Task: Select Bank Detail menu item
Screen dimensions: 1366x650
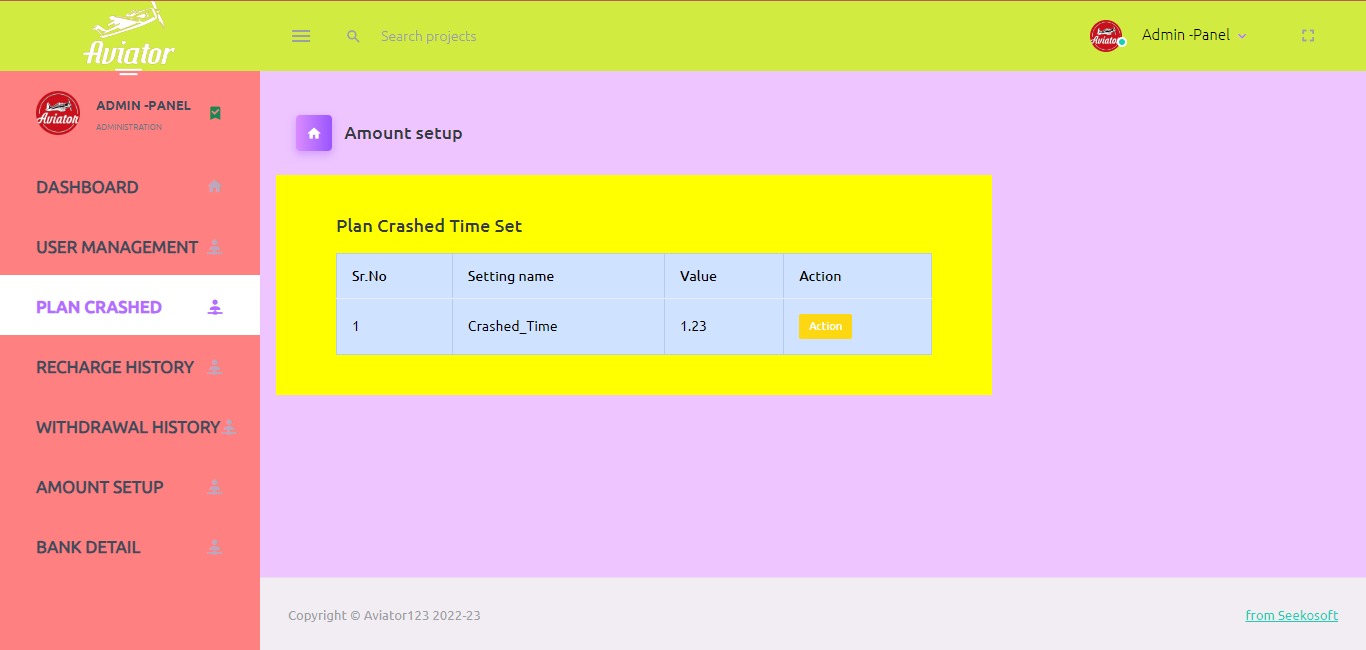Action: [x=88, y=547]
